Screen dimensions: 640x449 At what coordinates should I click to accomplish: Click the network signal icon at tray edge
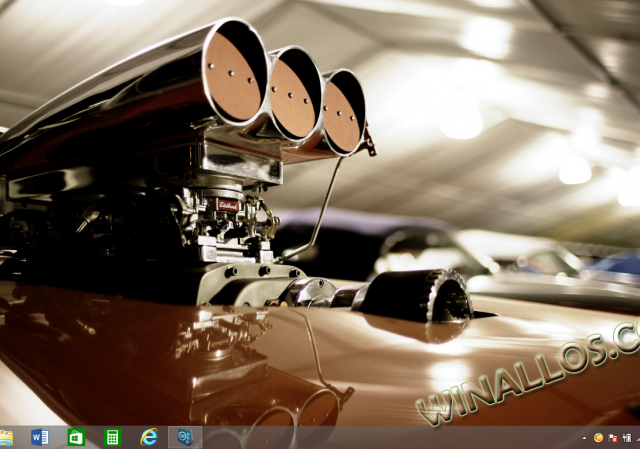pos(636,438)
